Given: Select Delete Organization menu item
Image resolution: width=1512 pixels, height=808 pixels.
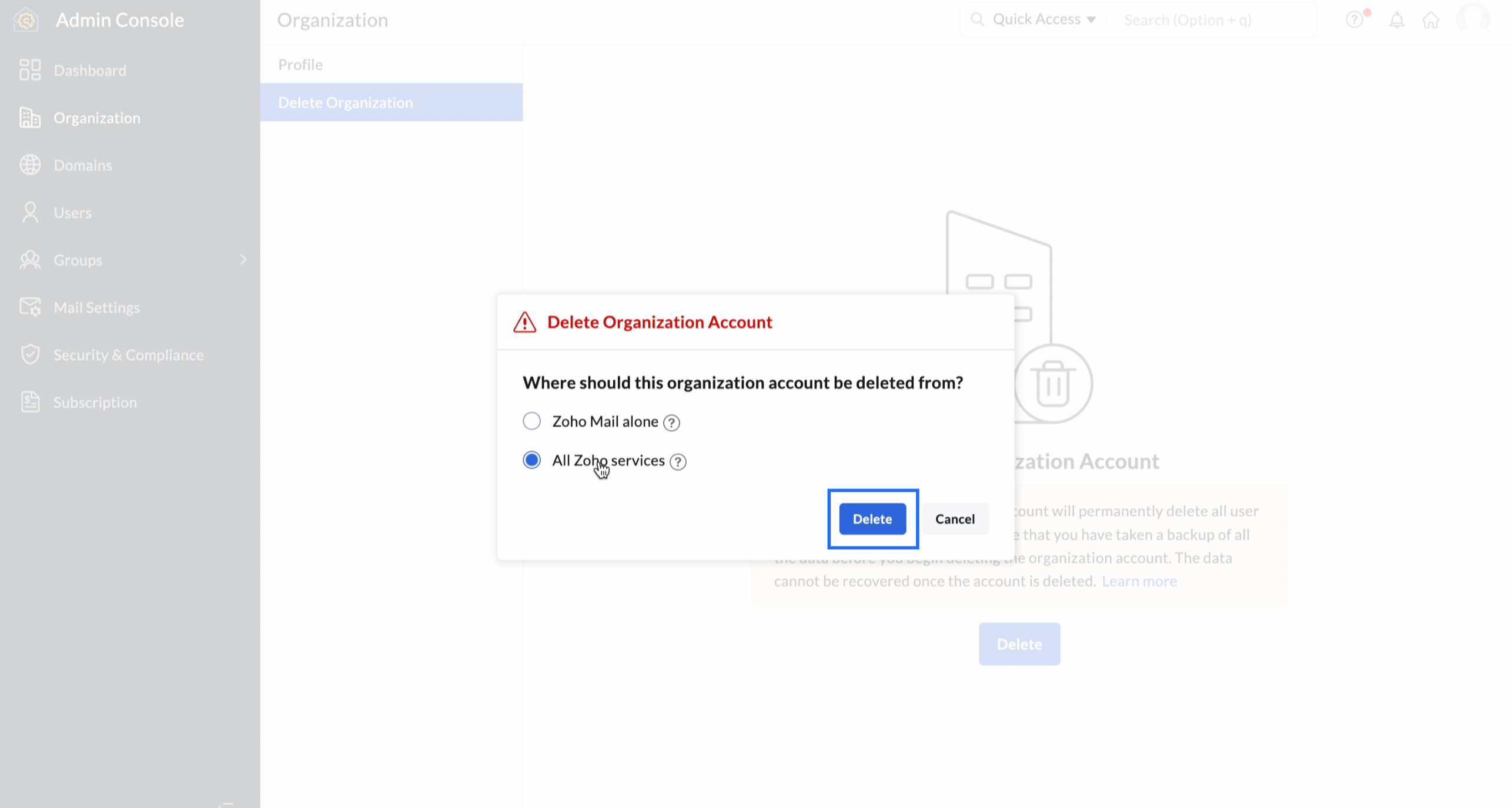Looking at the screenshot, I should point(346,103).
